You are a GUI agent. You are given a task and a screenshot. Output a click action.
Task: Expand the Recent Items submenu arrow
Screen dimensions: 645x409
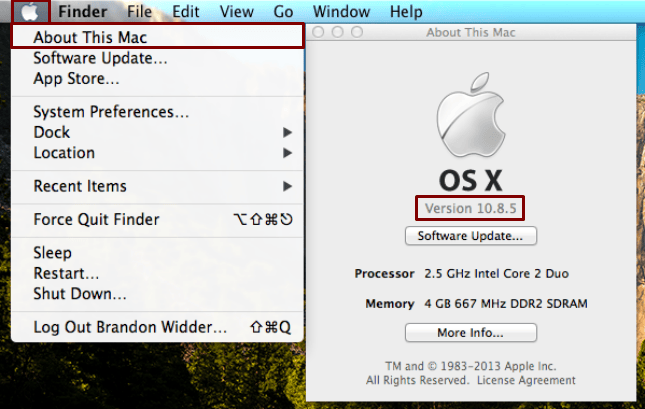click(288, 186)
